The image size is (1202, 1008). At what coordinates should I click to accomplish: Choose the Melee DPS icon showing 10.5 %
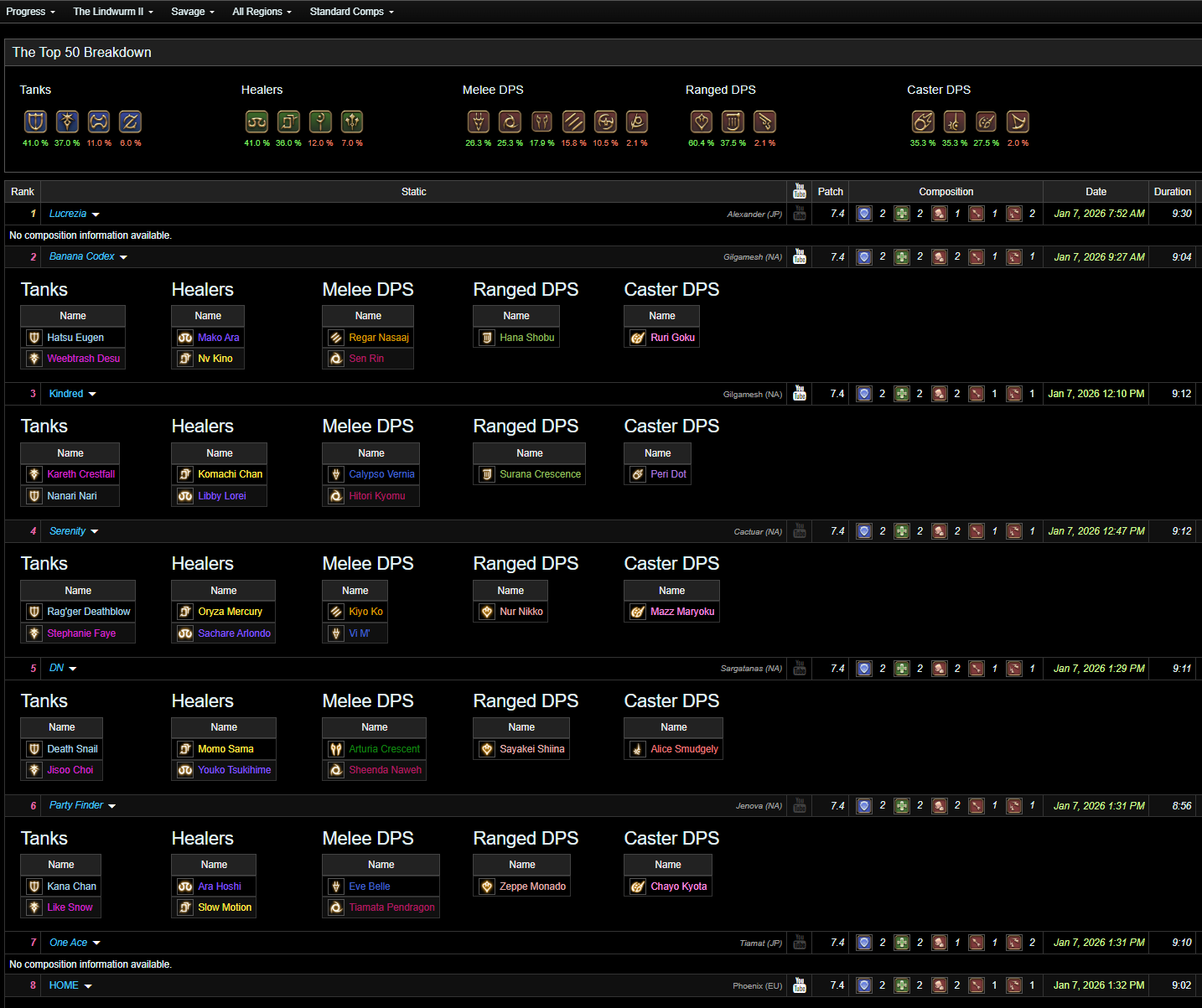(x=605, y=121)
